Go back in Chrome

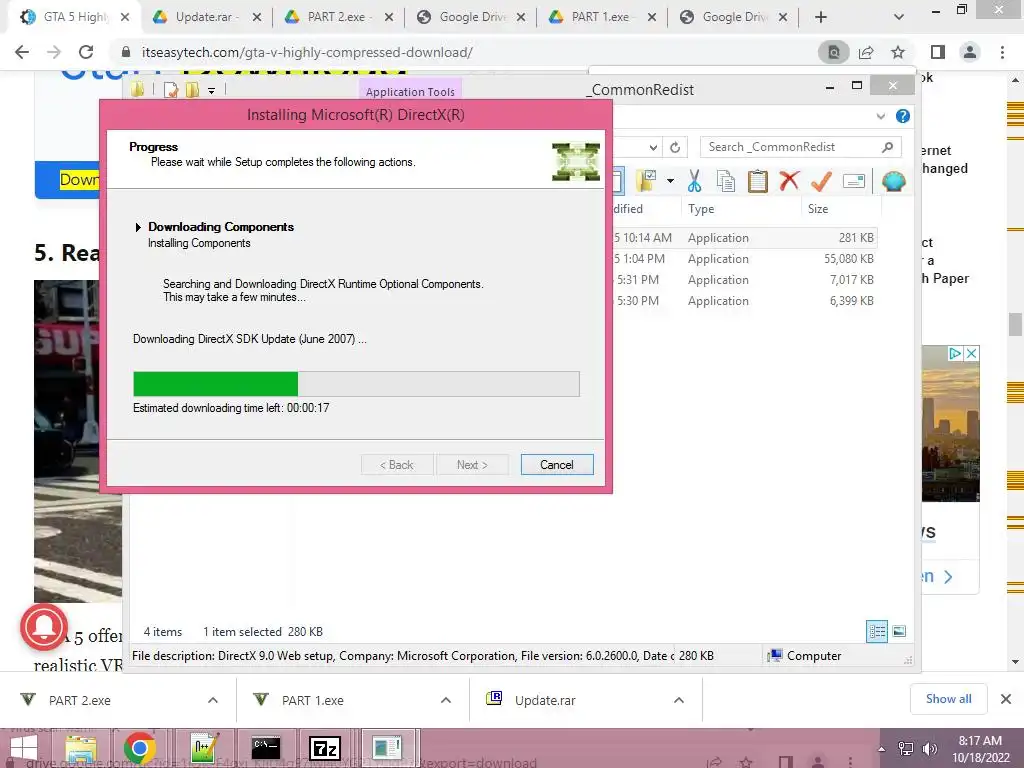[x=22, y=52]
